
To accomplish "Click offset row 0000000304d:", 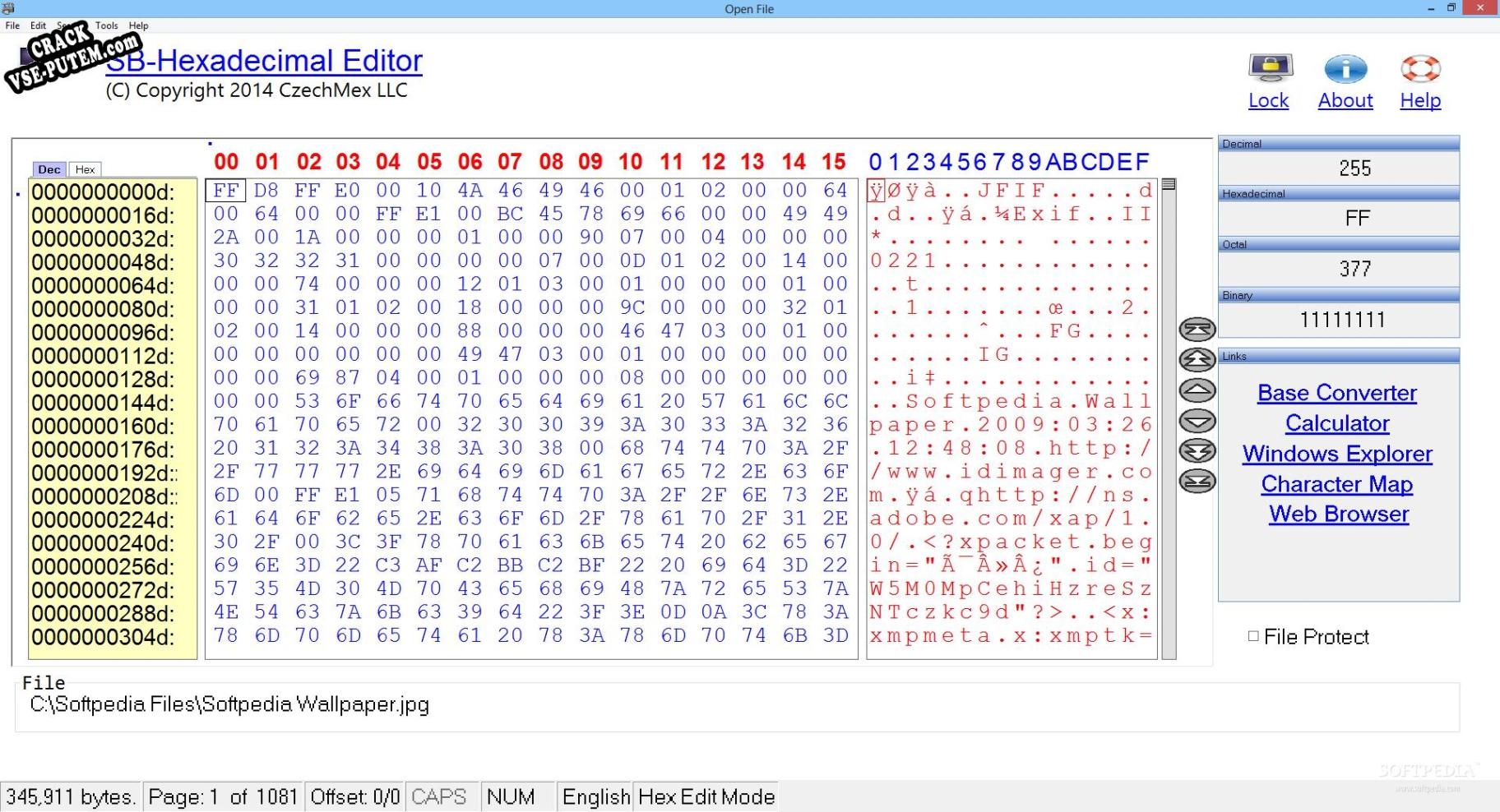I will pos(104,637).
